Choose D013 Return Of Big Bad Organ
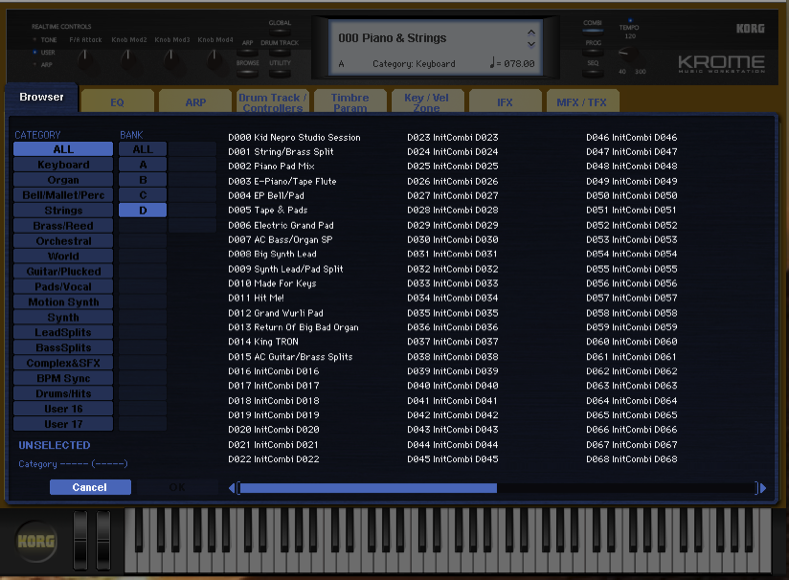The image size is (789, 580). pos(293,327)
